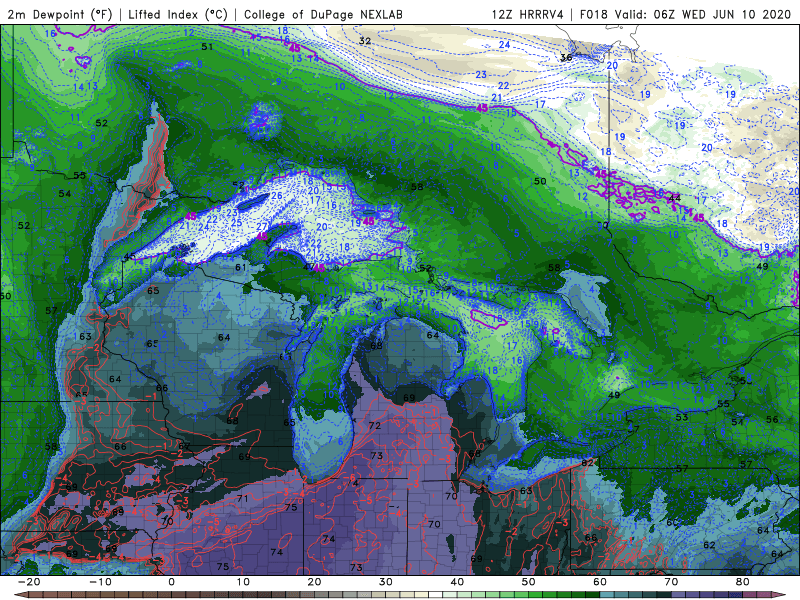800x600 pixels.
Task: Click the "12Z HRRRV4" model run label
Action: click(x=527, y=14)
